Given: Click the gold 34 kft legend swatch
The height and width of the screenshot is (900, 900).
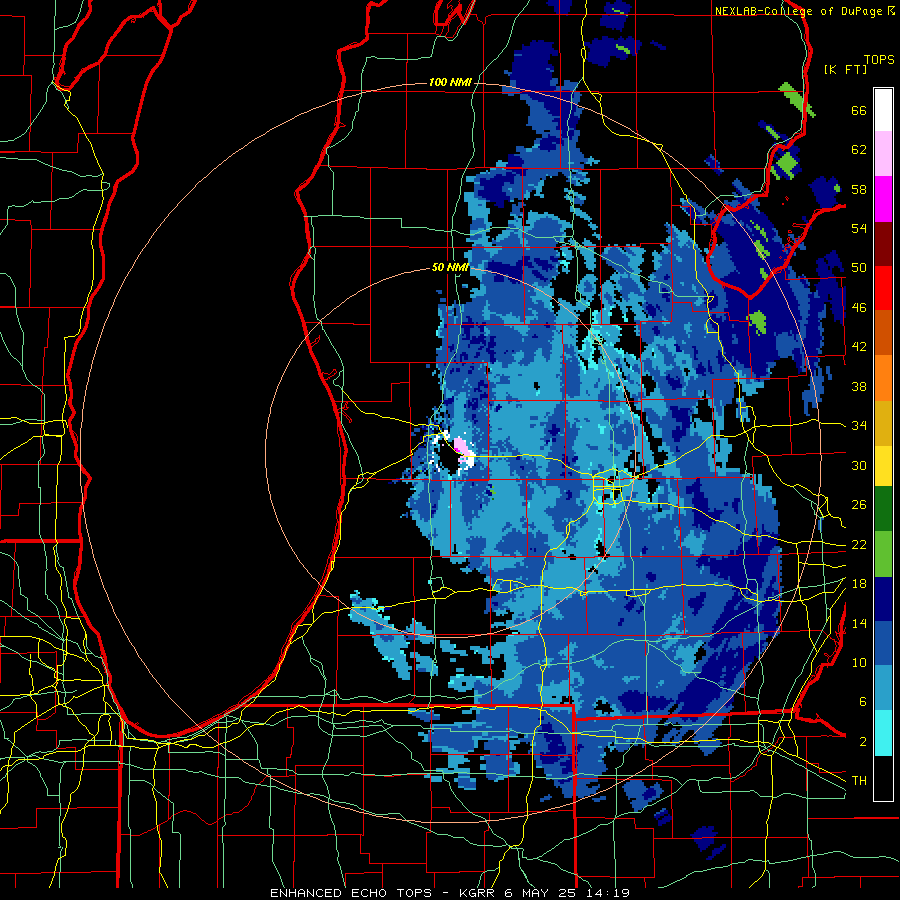Looking at the screenshot, I should point(883,423).
